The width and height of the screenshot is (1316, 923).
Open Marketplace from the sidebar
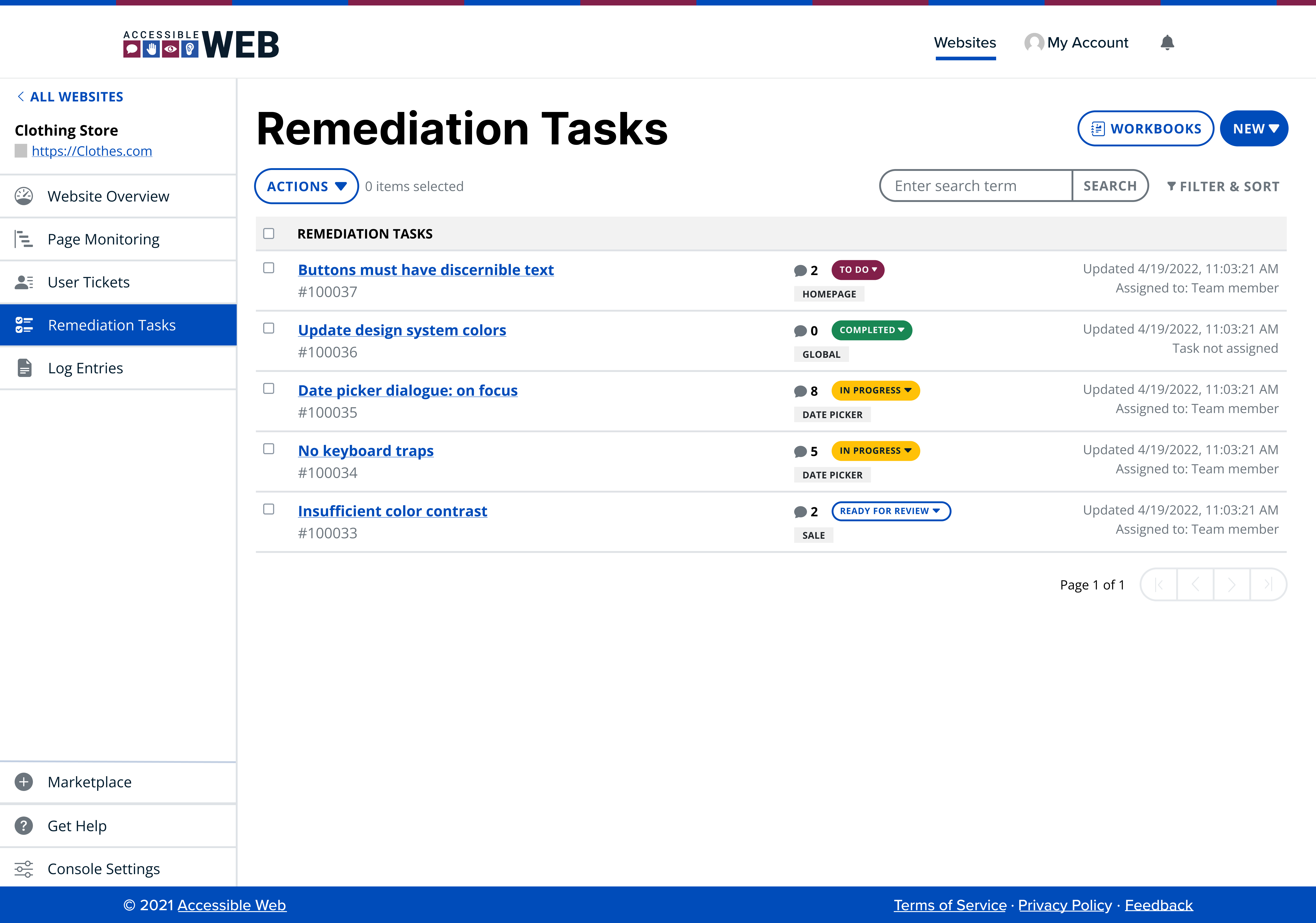tap(118, 782)
